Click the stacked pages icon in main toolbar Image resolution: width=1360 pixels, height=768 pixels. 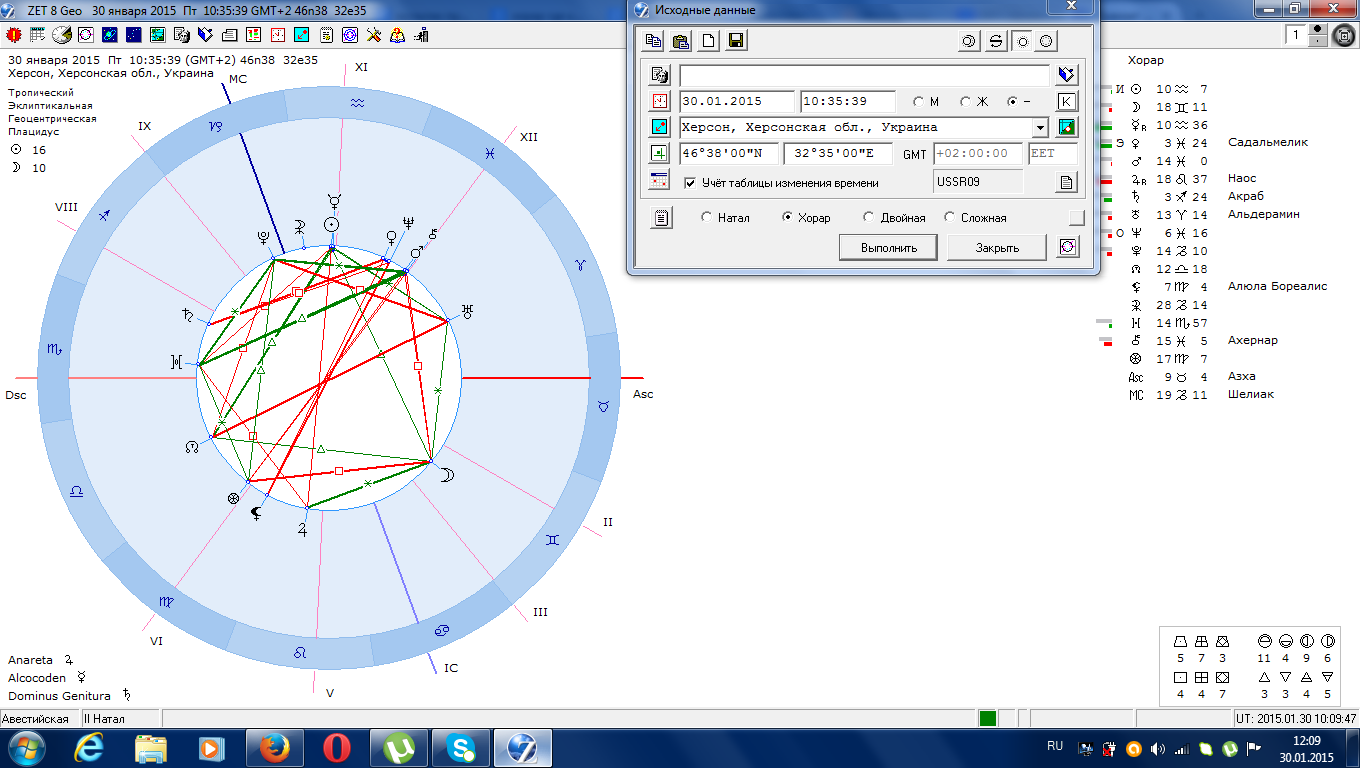point(230,35)
